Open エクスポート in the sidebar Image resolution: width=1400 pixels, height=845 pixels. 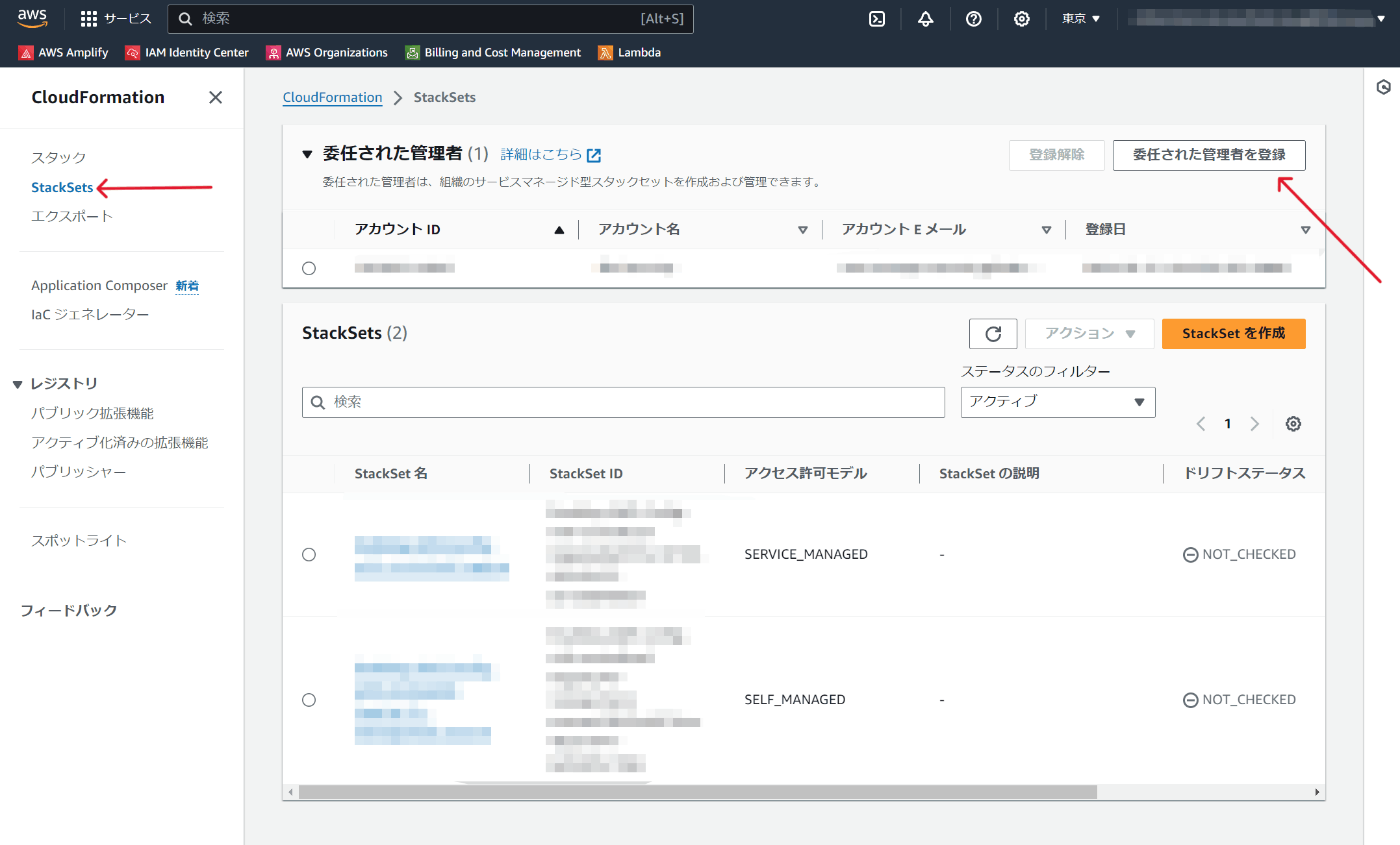point(72,216)
